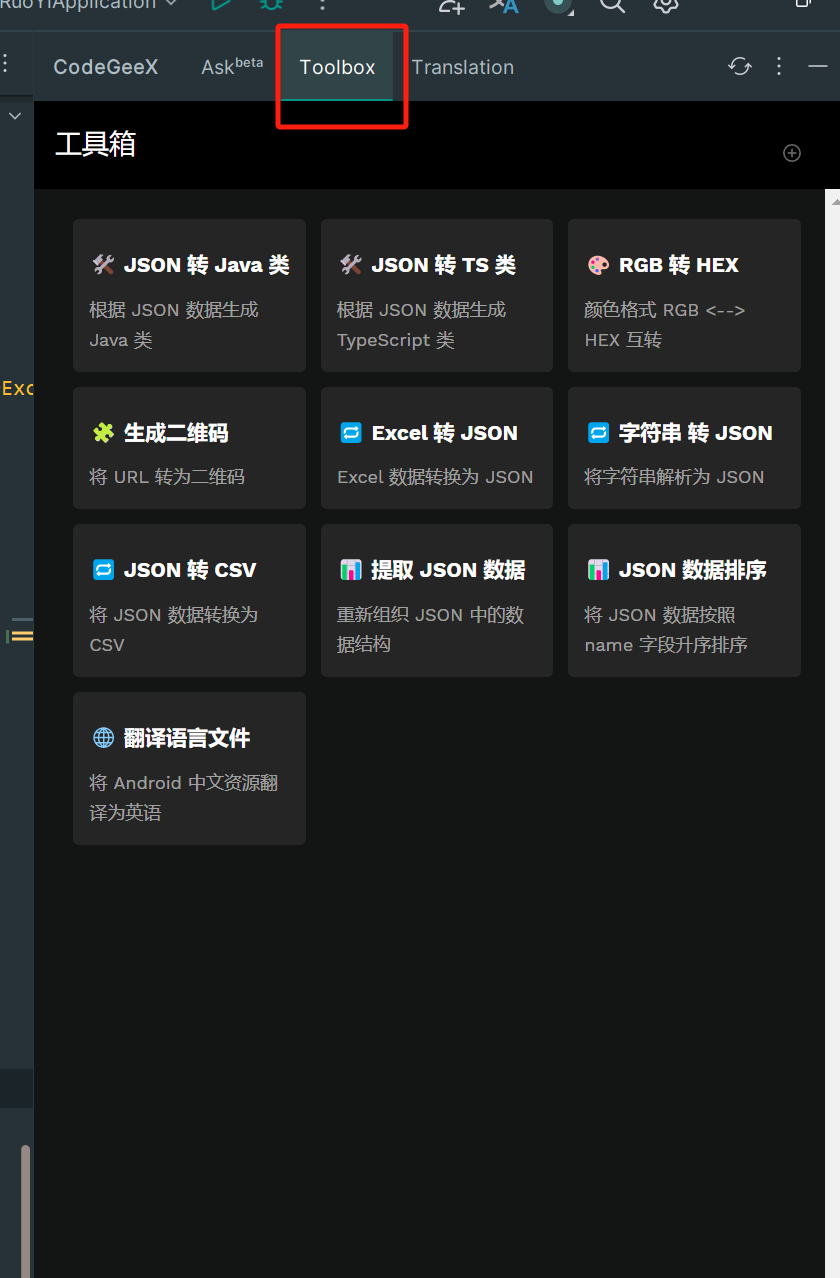The height and width of the screenshot is (1278, 840).
Task: Click the round green avatar icon in the top toolbar
Action: (x=558, y=5)
